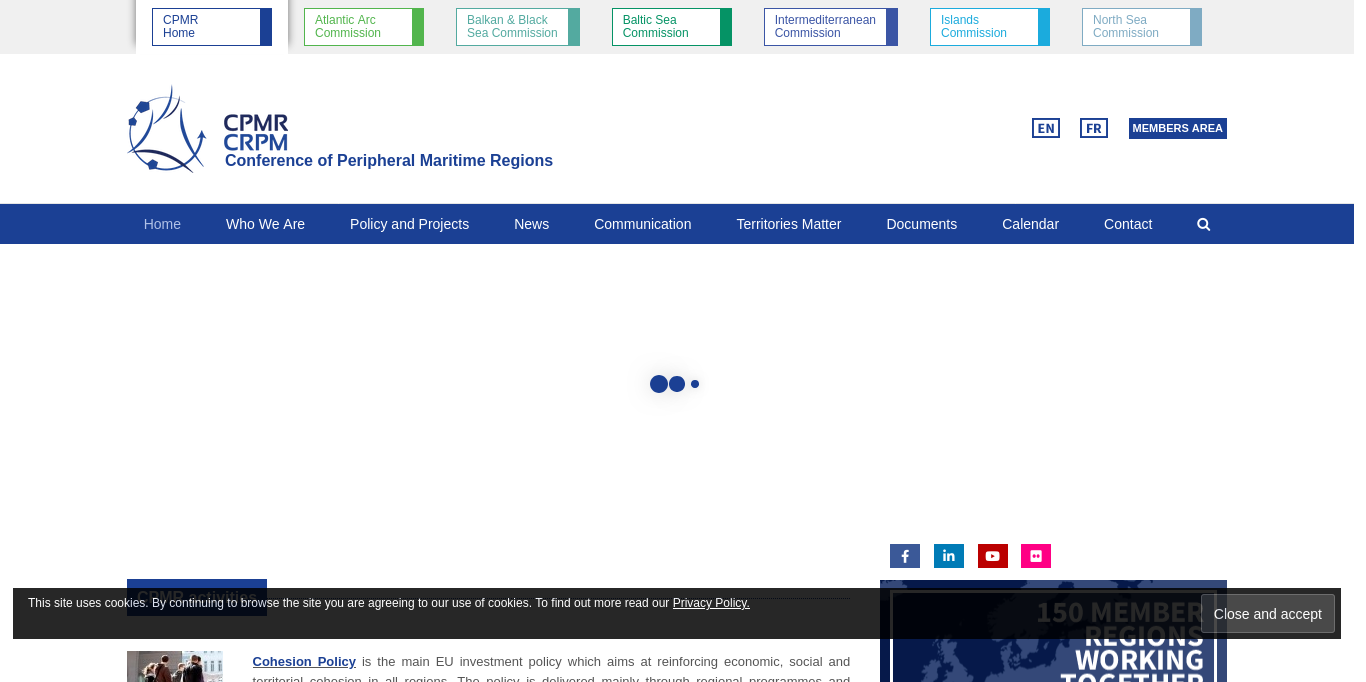1366x682 pixels.
Task: Click the search magnifier icon in navbar
Action: pos(1203,224)
